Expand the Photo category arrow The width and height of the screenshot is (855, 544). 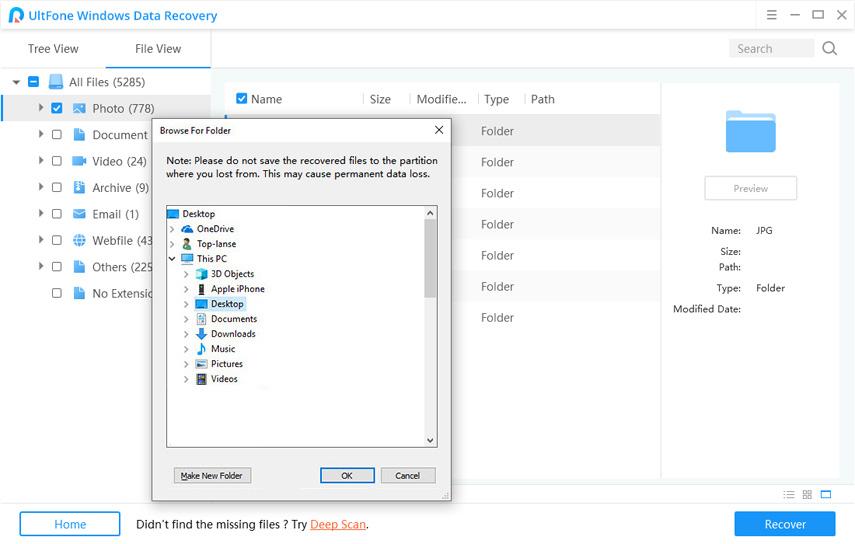(40, 108)
